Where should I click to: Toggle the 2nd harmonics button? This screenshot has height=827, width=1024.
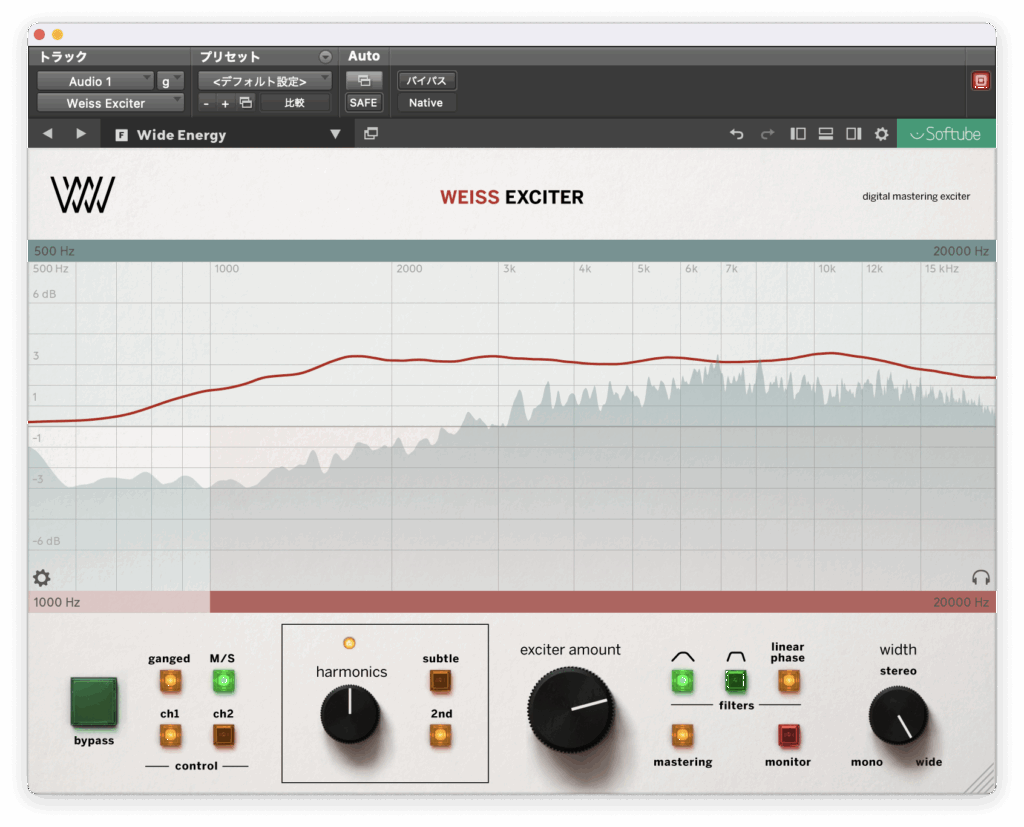point(441,736)
